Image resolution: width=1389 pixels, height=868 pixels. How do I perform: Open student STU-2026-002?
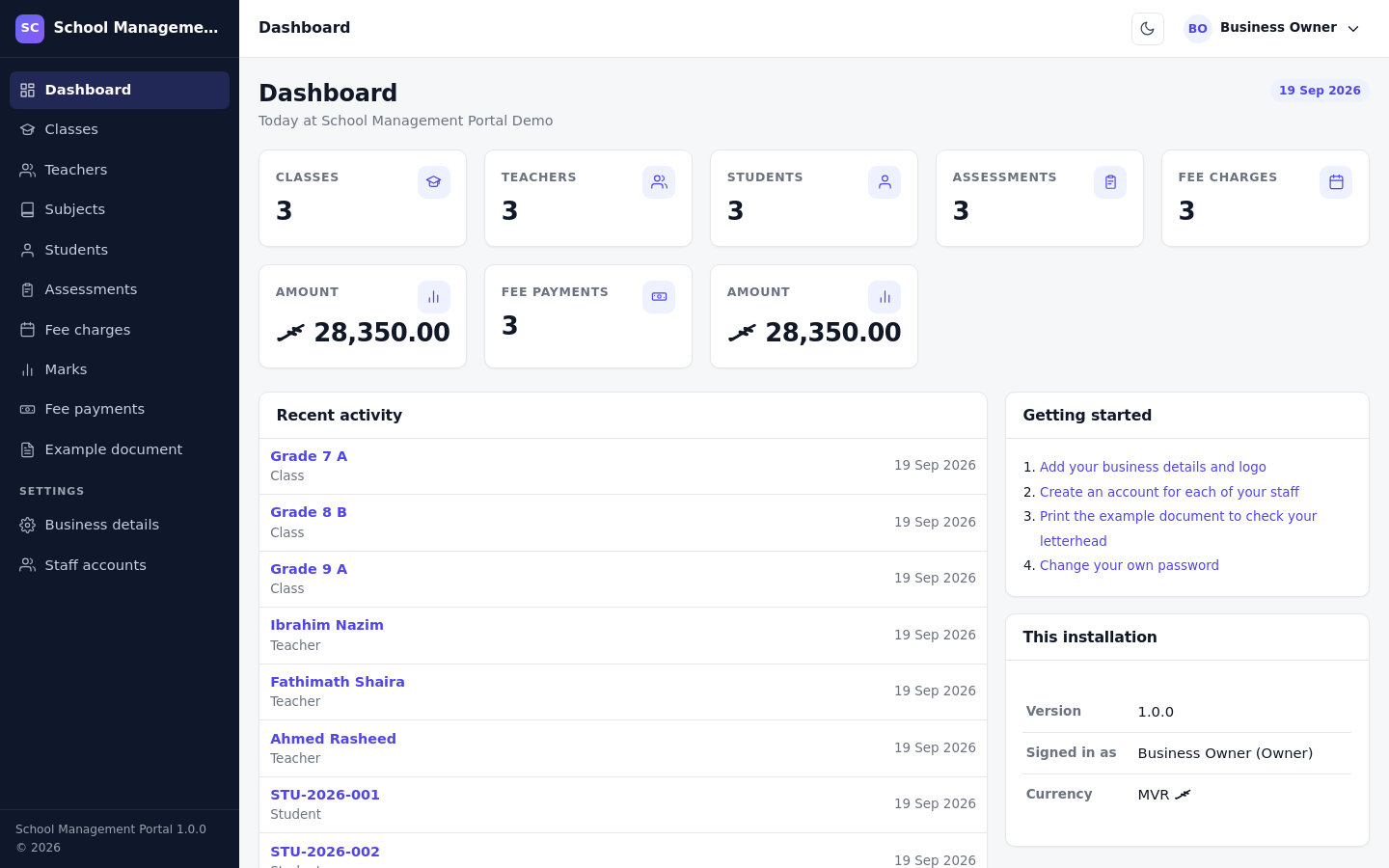point(325,852)
